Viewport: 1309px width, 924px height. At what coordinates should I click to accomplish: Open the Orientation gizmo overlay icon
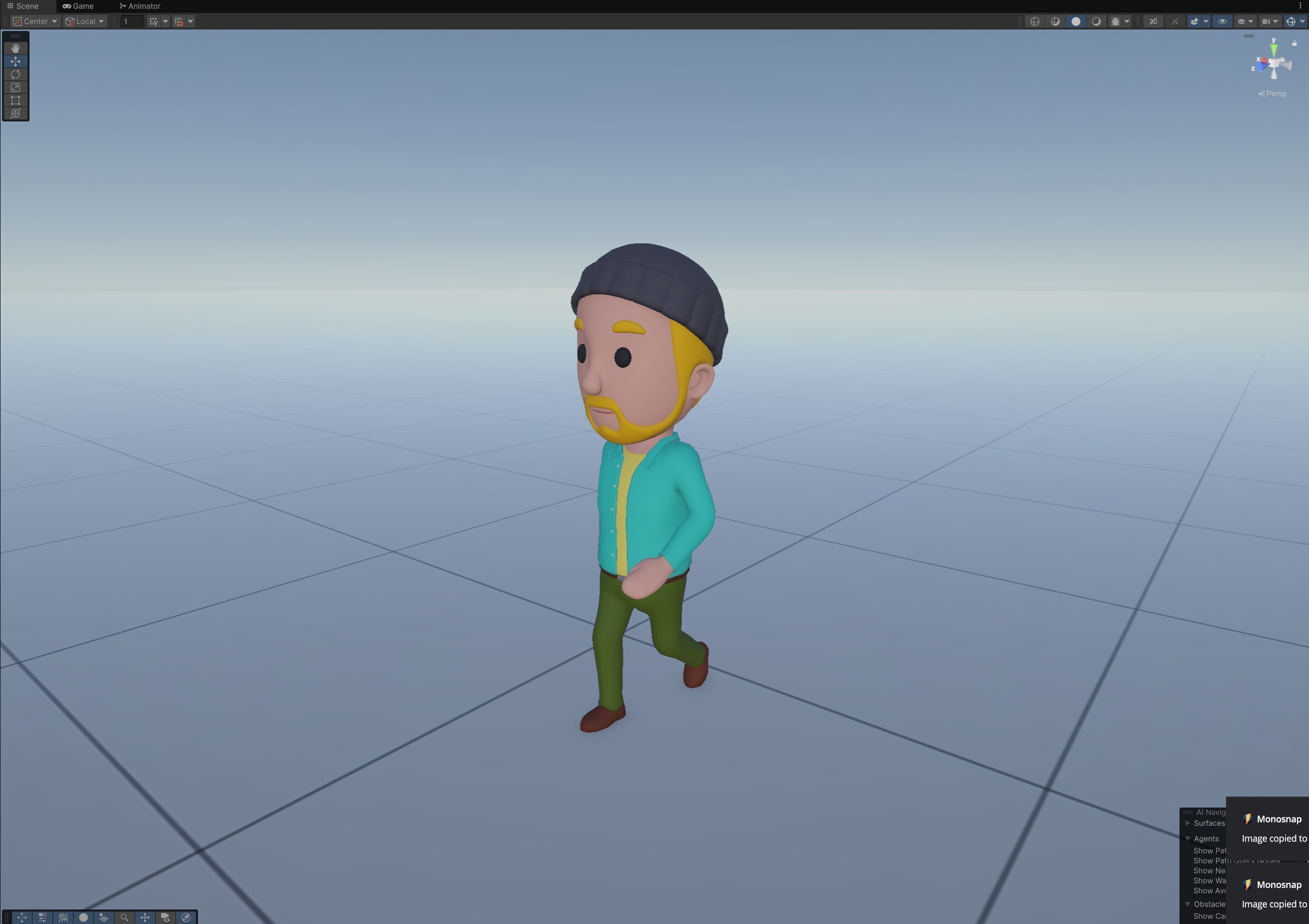tap(145, 917)
